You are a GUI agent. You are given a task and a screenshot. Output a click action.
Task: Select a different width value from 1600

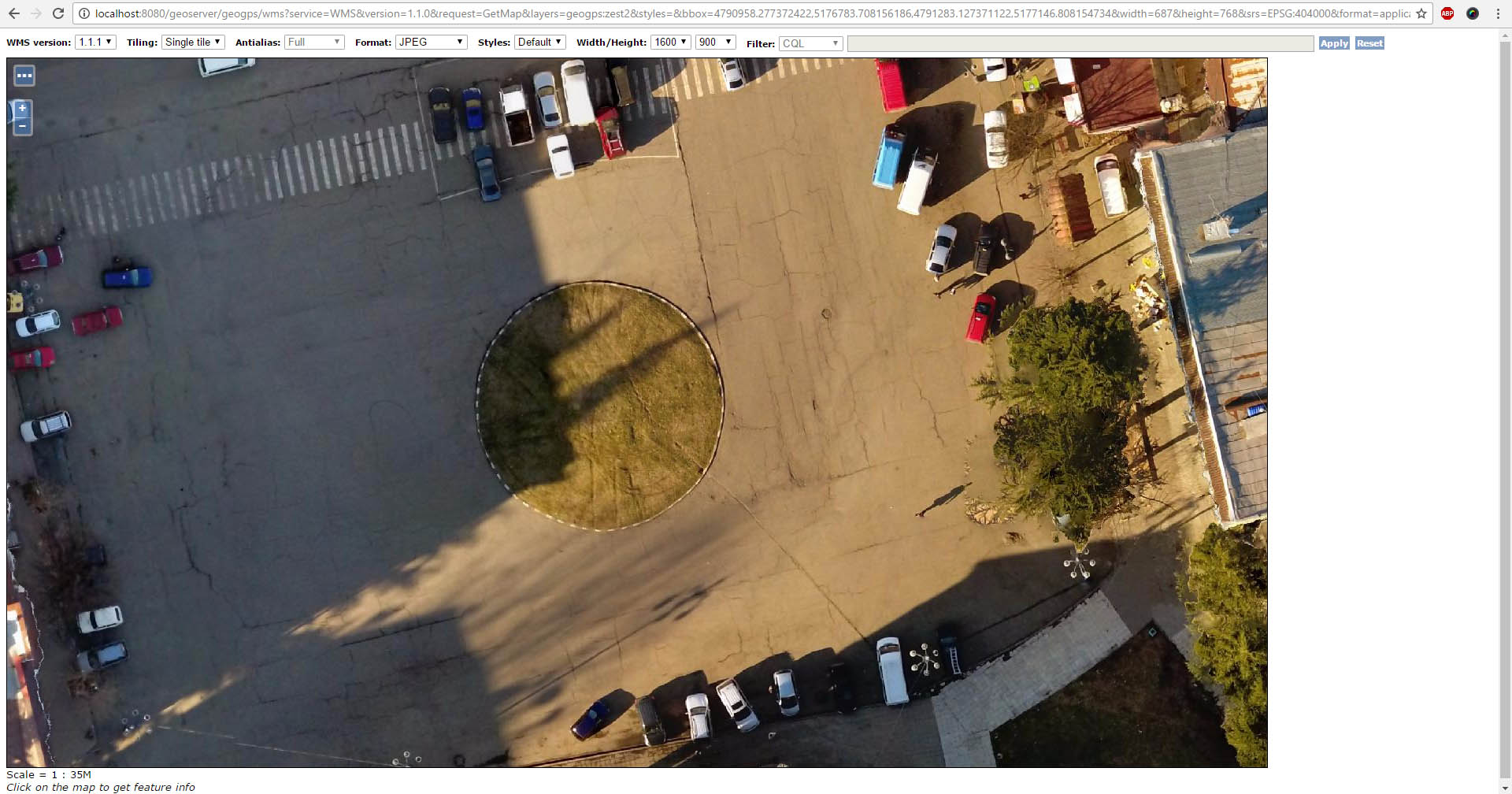coord(671,43)
